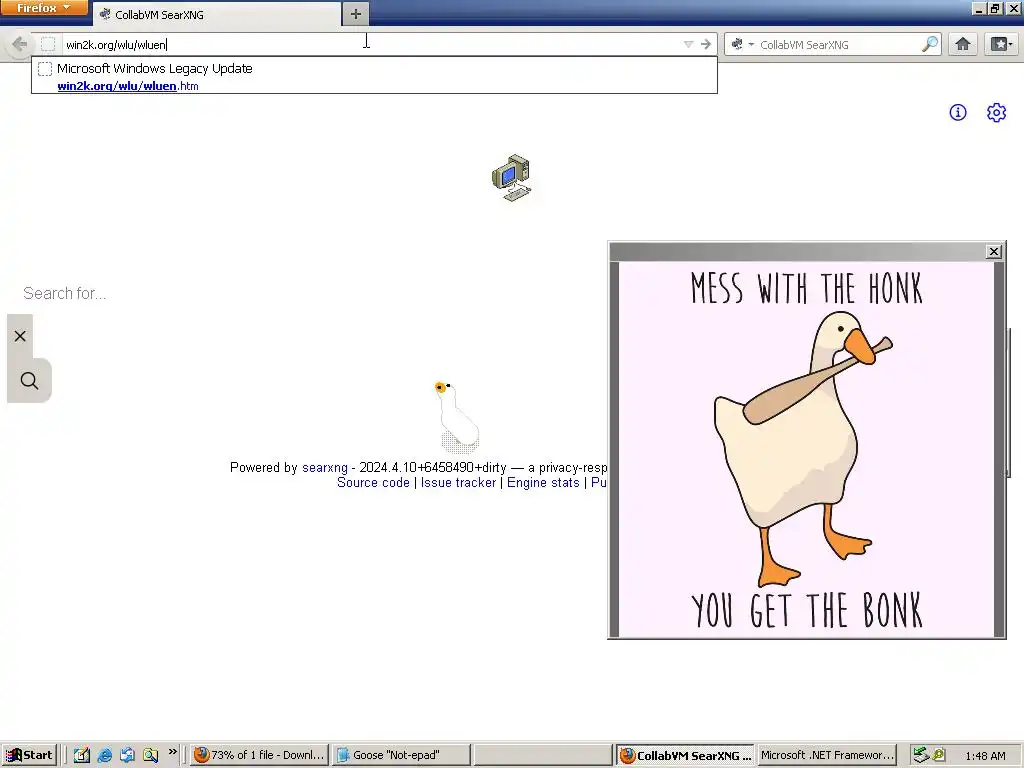Screen dimensions: 1024x768
Task: Restore down the Firefox window
Action: [x=995, y=8]
